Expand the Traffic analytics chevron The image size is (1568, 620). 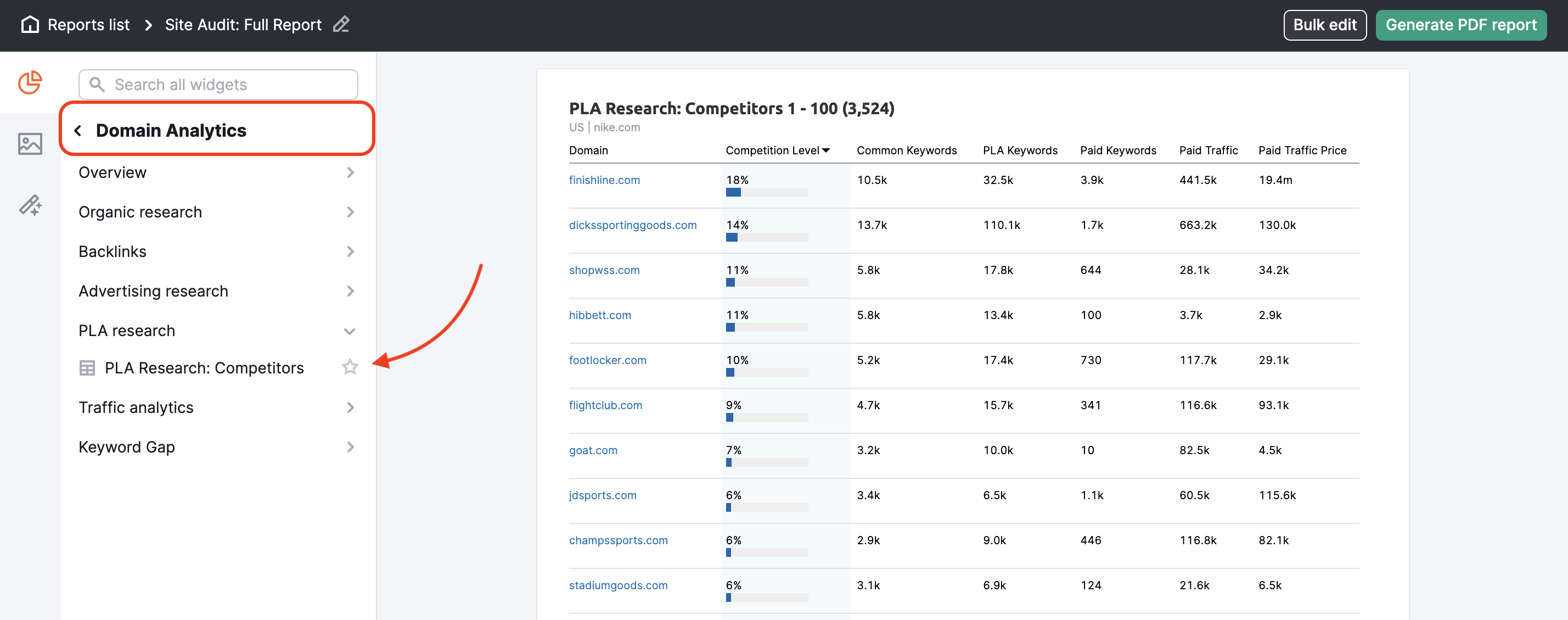pos(351,407)
